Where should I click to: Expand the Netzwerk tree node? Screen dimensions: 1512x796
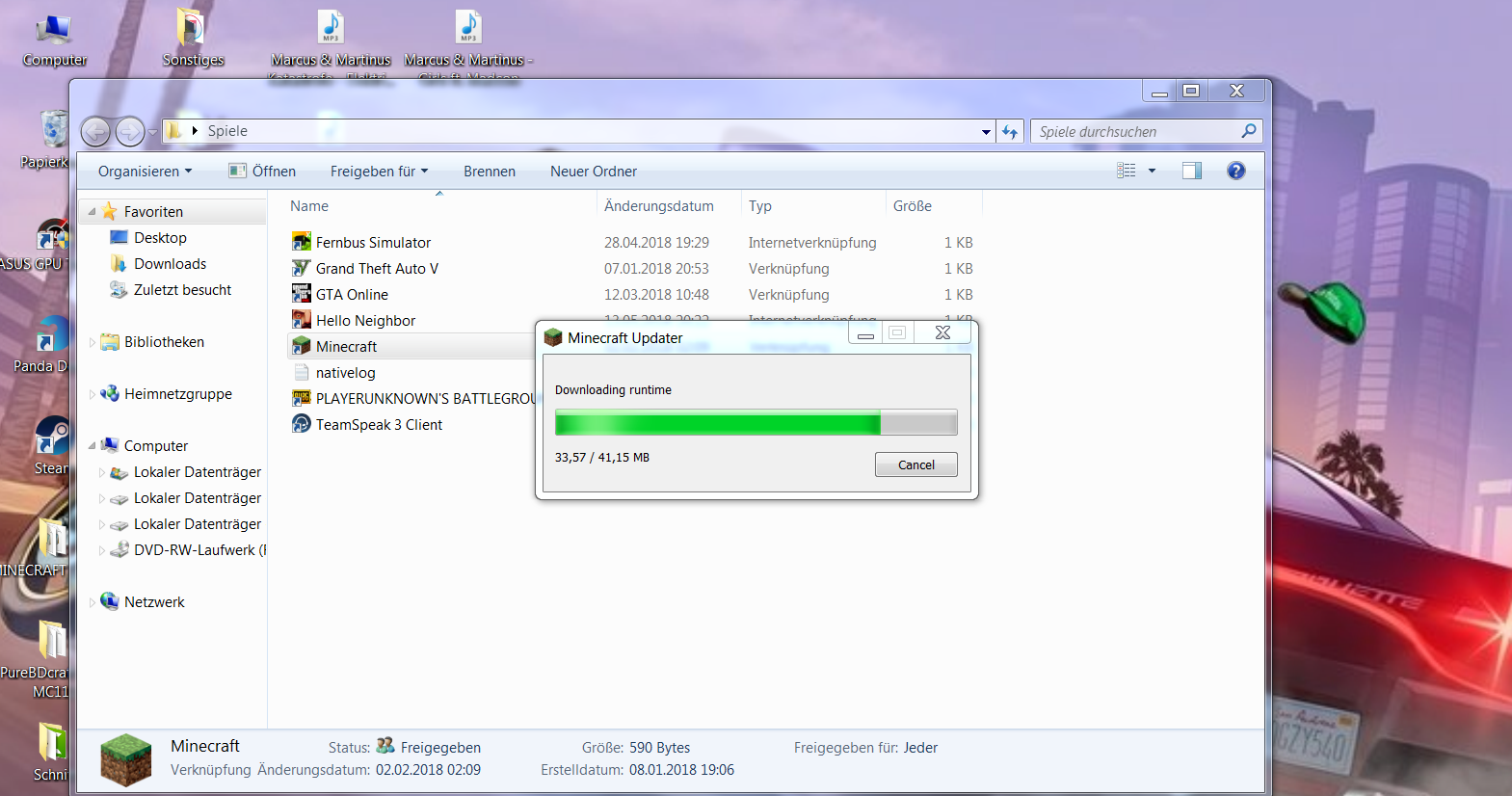93,602
